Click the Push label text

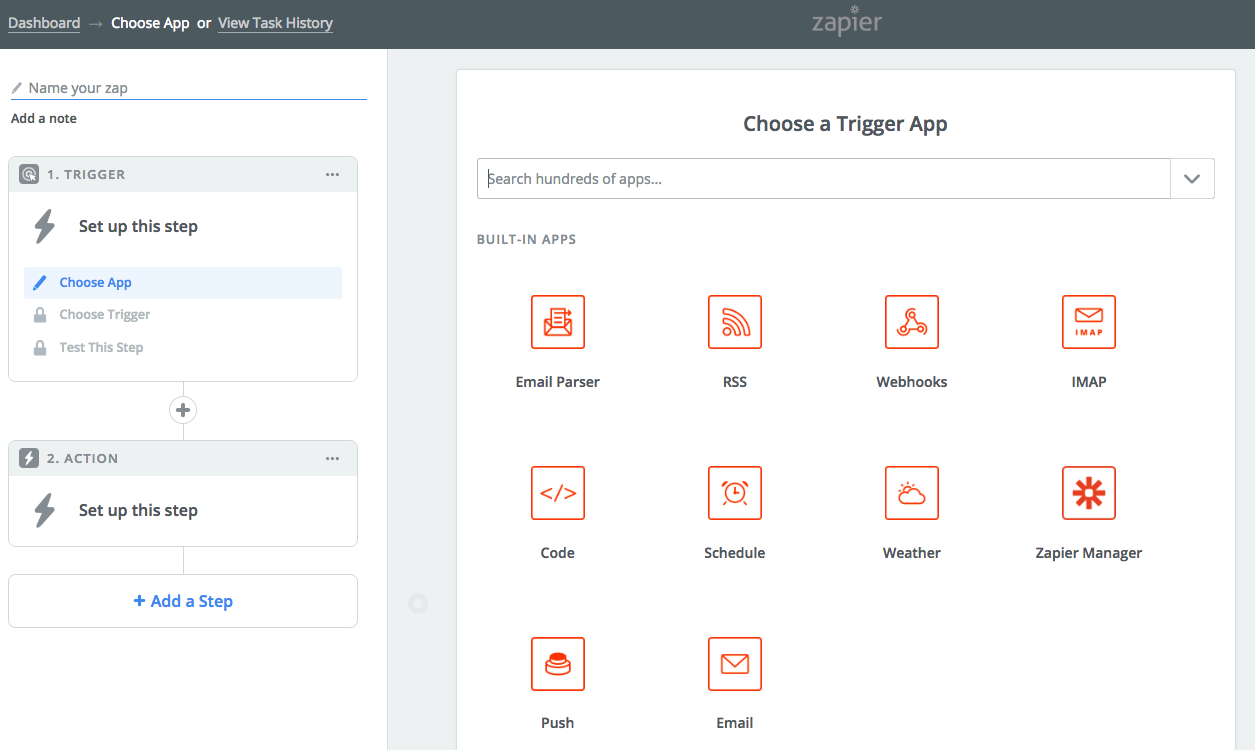(x=557, y=723)
